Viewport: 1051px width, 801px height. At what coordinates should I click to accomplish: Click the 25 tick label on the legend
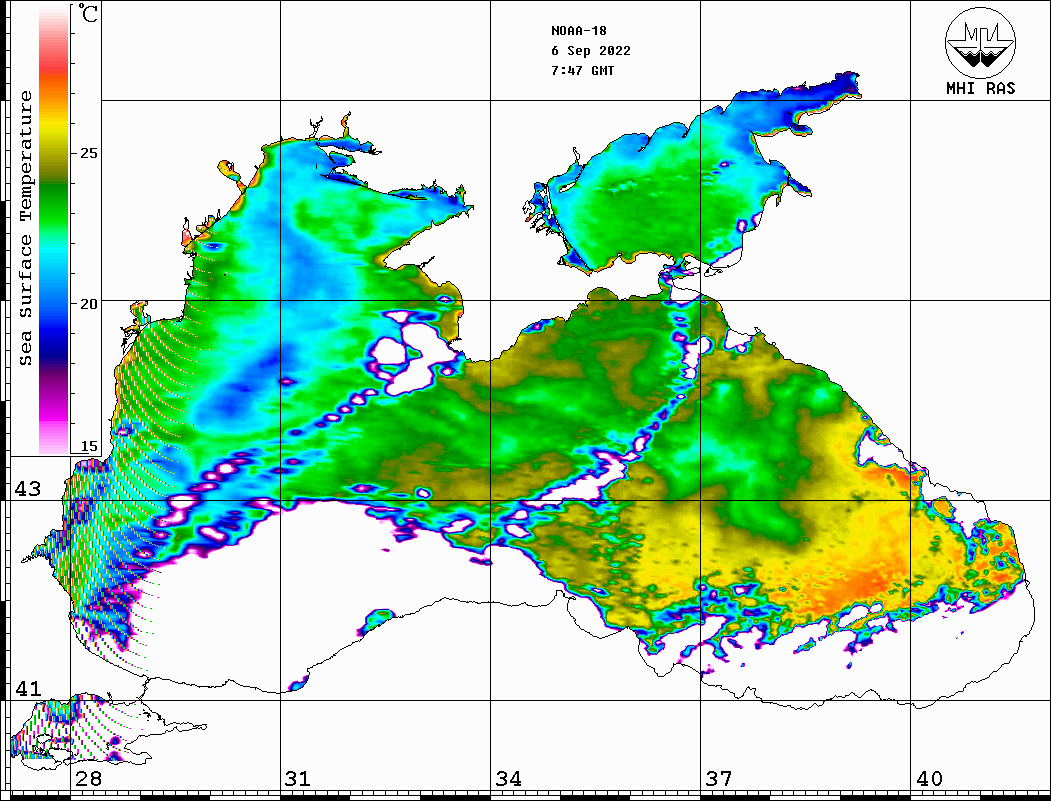[88, 153]
